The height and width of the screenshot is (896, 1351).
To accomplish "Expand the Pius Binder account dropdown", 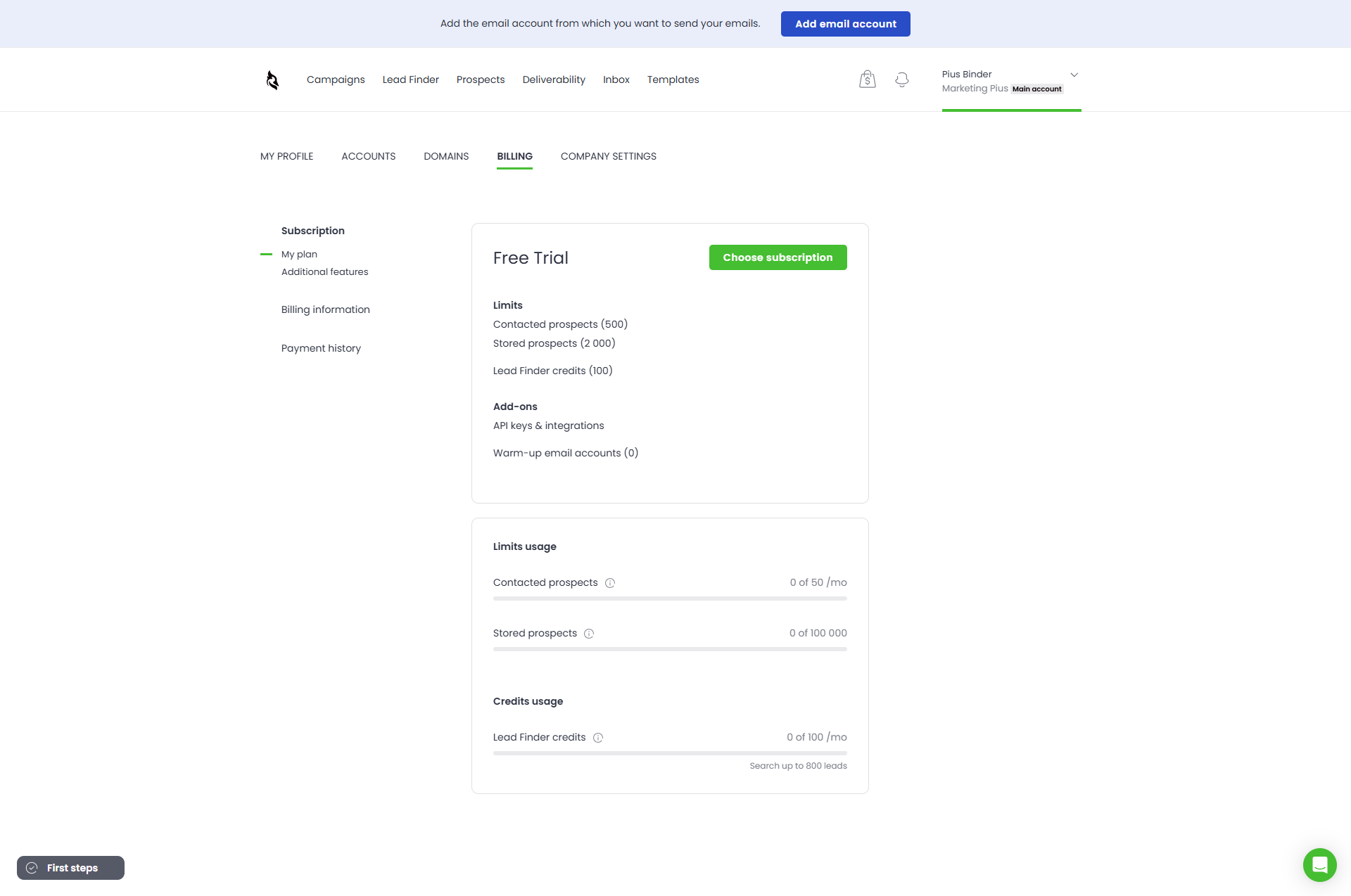I will click(1074, 75).
